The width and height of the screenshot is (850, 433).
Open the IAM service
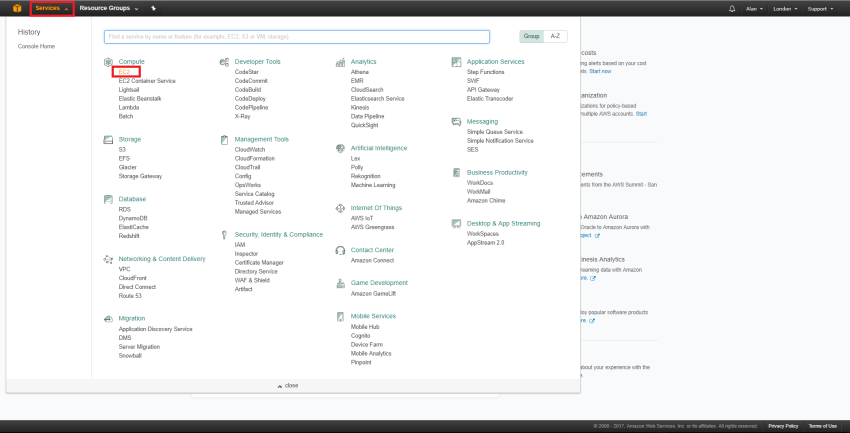coord(240,245)
